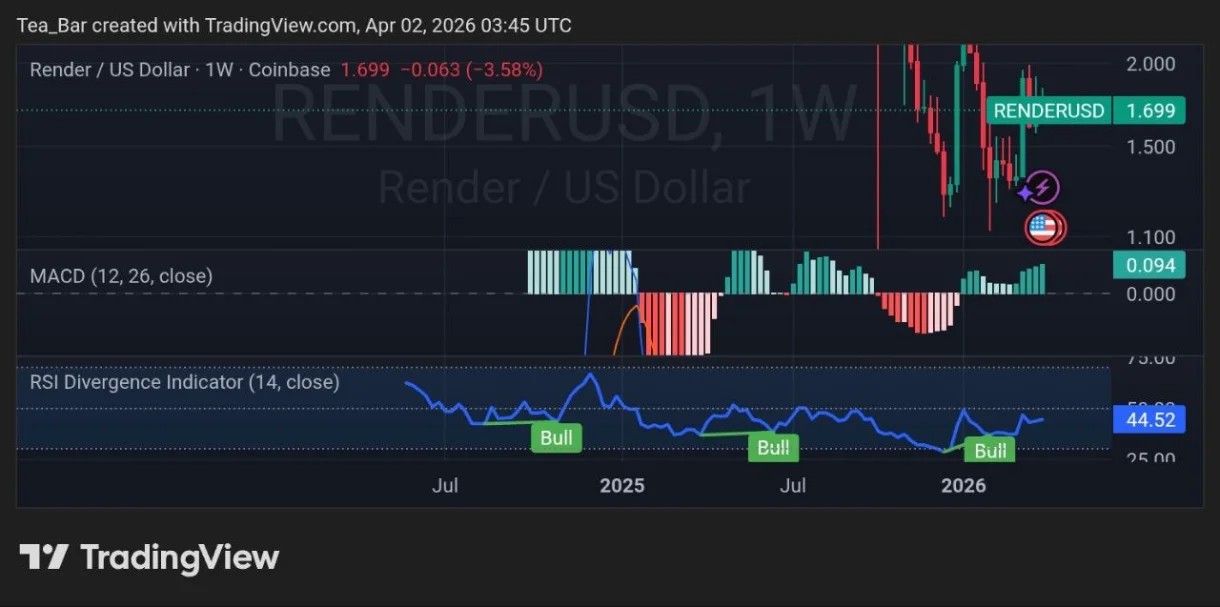1220x607 pixels.
Task: Click the red -3.58% change value
Action: point(505,70)
